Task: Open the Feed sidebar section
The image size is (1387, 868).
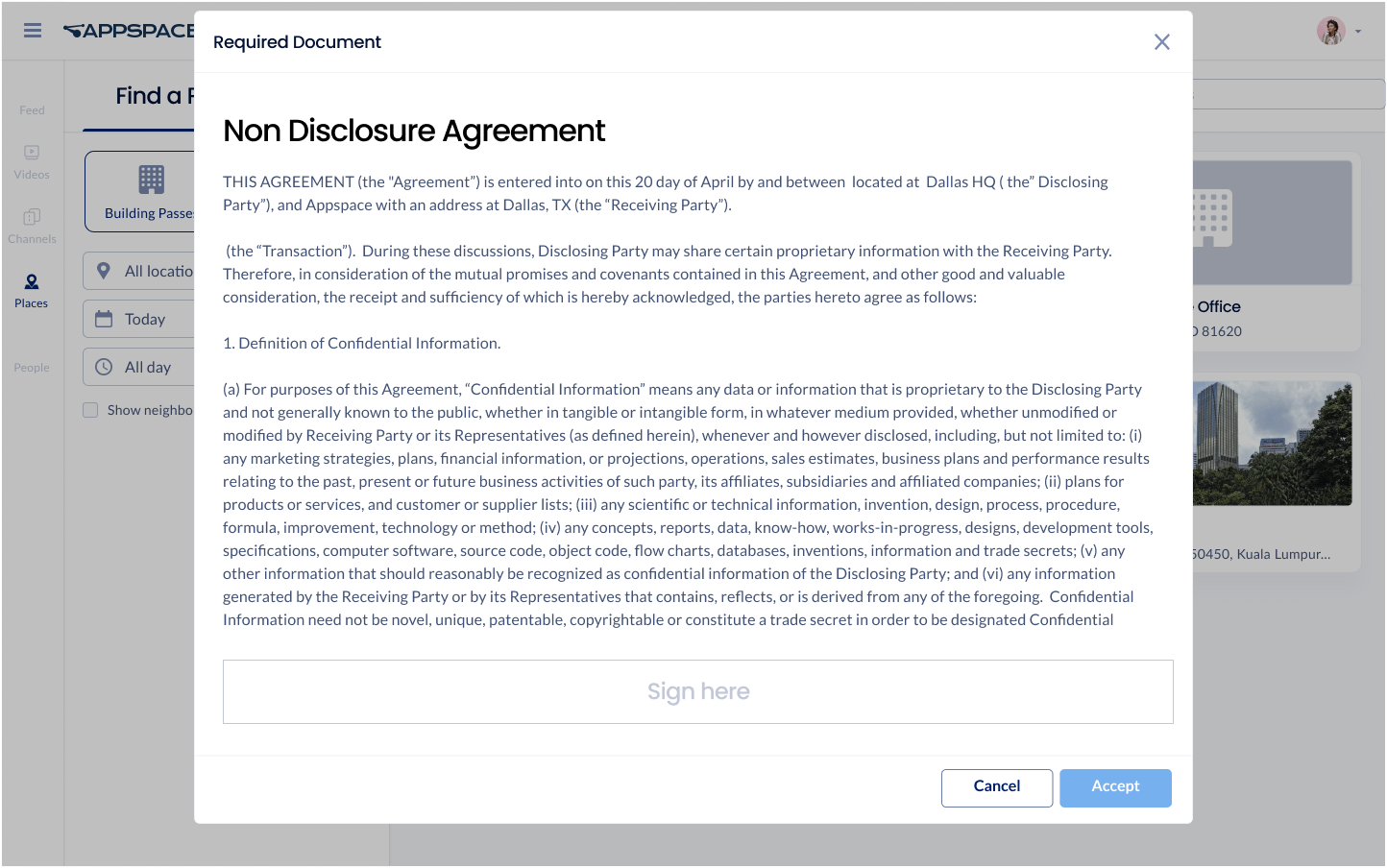Action: click(32, 109)
